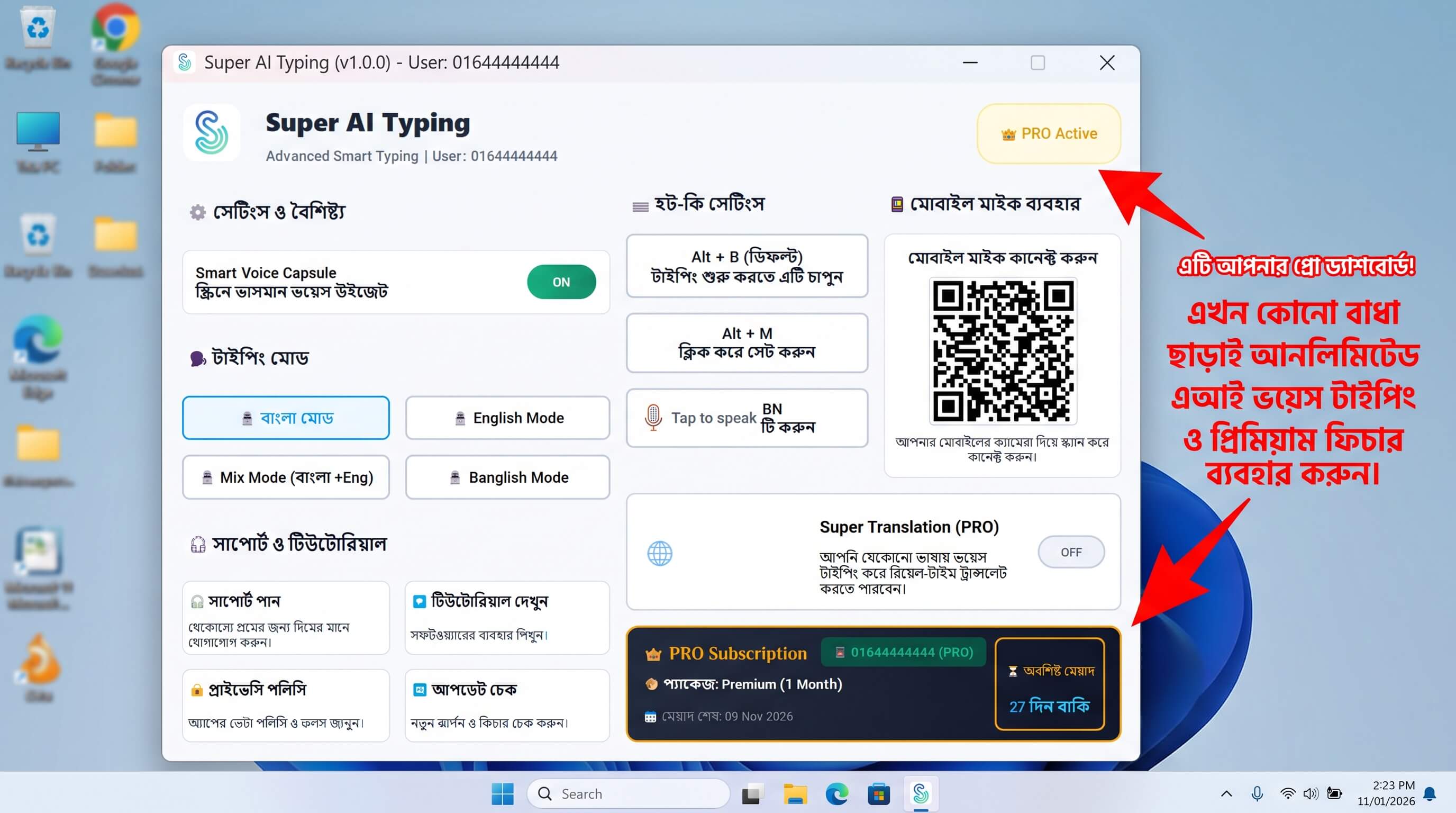Click the speech bubble icon beside টাইপিং মোড
The height and width of the screenshot is (813, 1456).
[198, 358]
